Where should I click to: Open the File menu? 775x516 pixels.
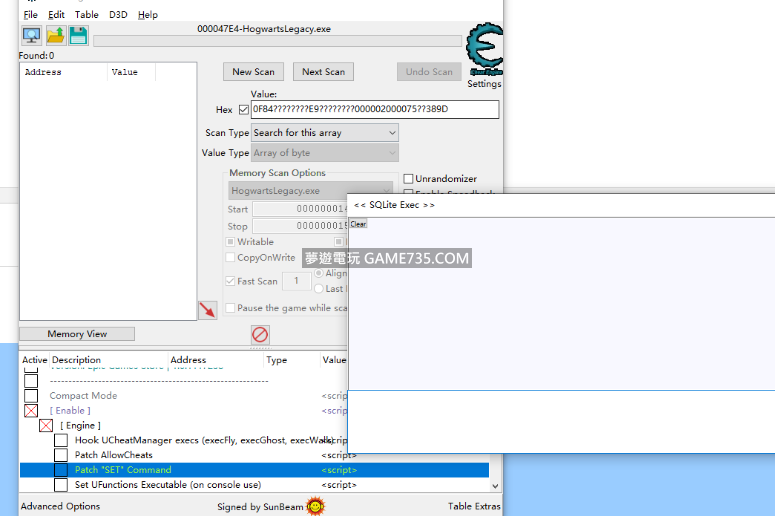(31, 15)
